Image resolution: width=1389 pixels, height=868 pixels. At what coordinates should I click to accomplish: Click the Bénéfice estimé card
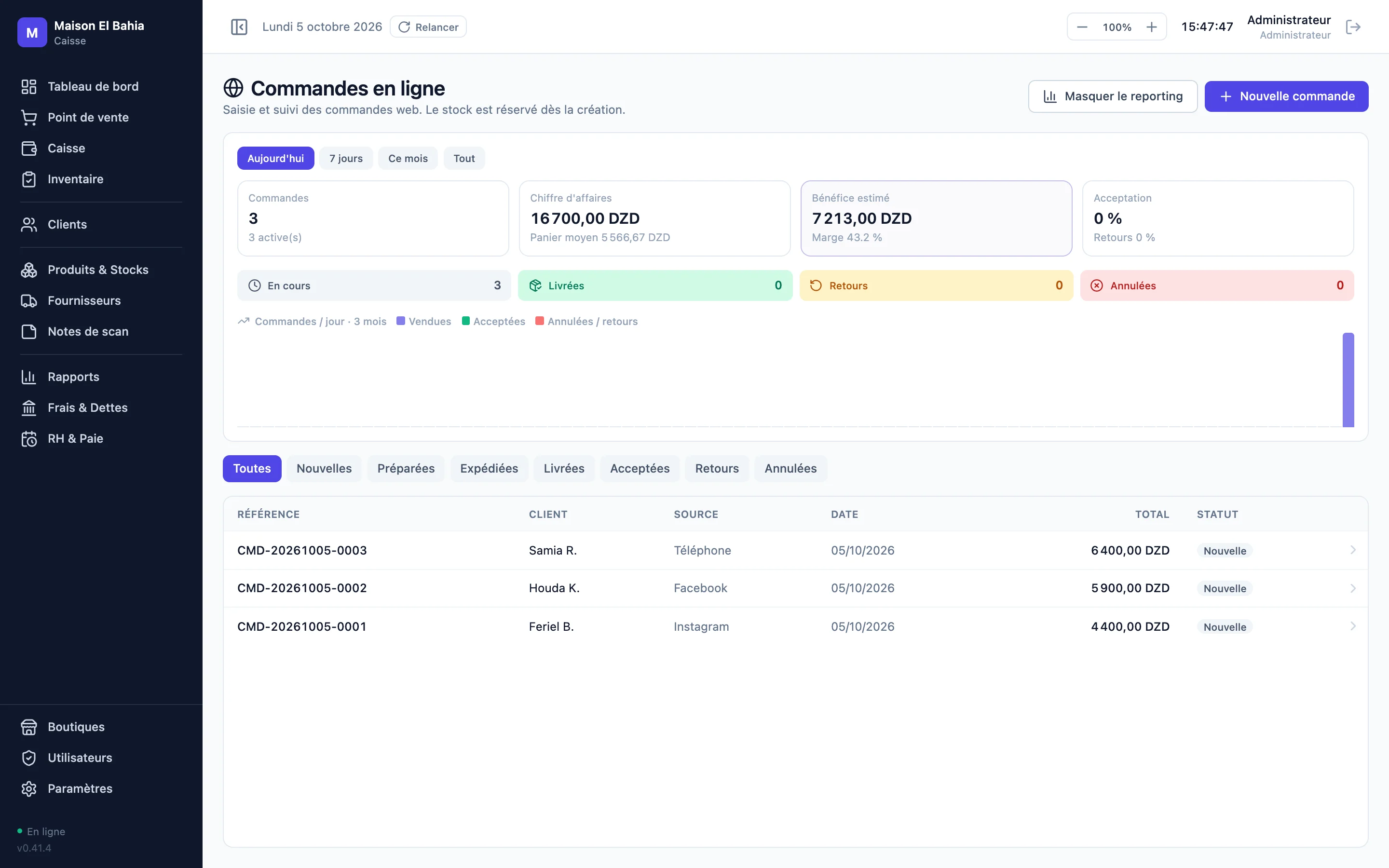coord(936,218)
